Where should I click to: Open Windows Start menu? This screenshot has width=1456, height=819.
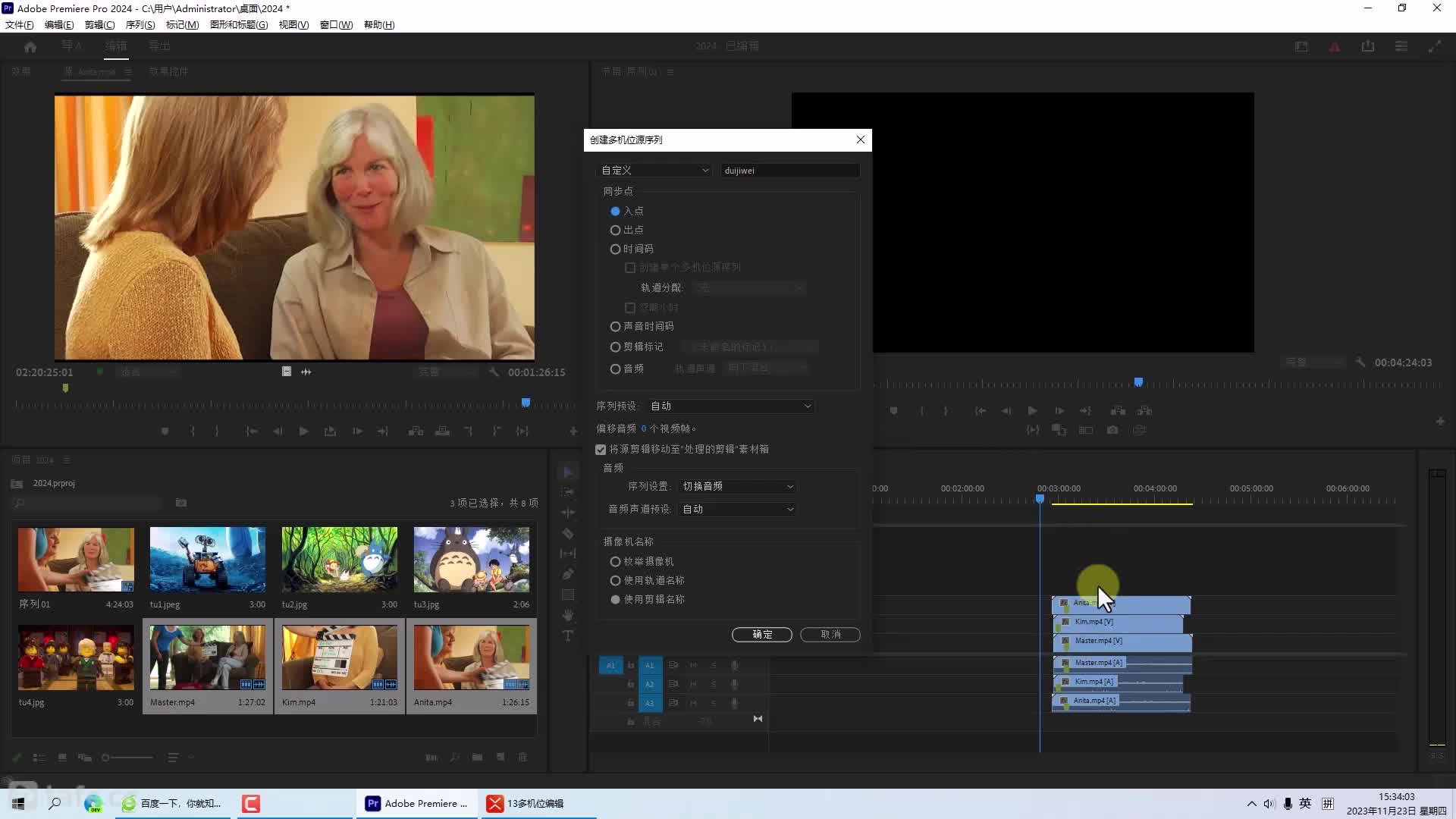tap(18, 803)
